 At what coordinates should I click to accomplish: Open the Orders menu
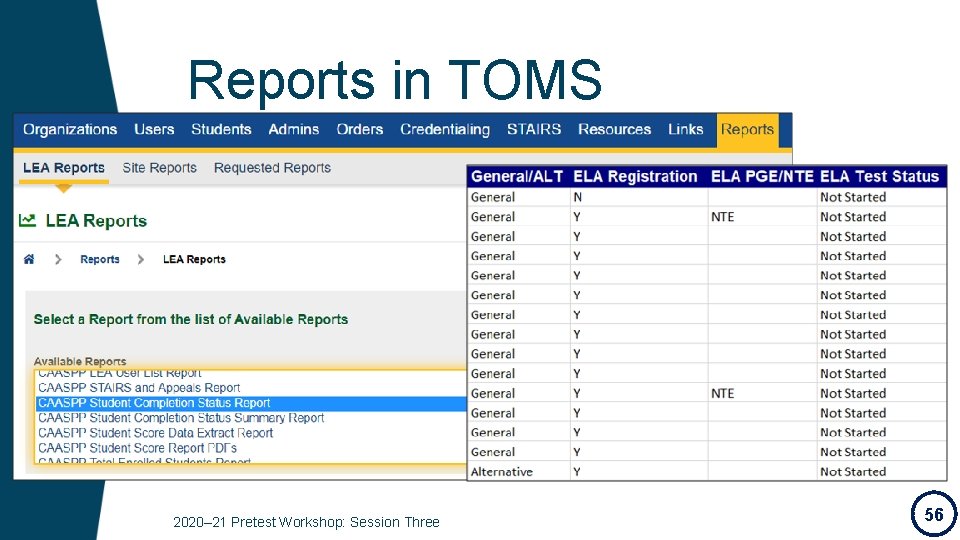[x=360, y=129]
